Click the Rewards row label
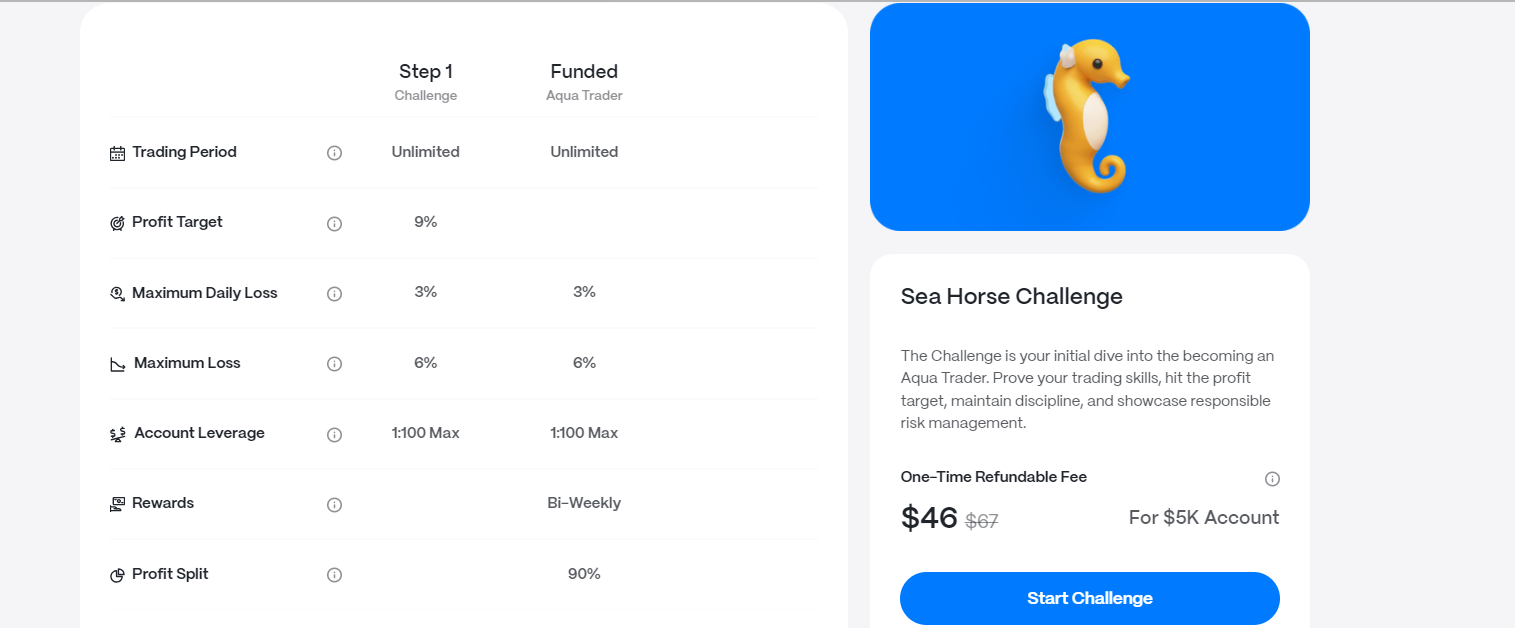 pos(163,503)
